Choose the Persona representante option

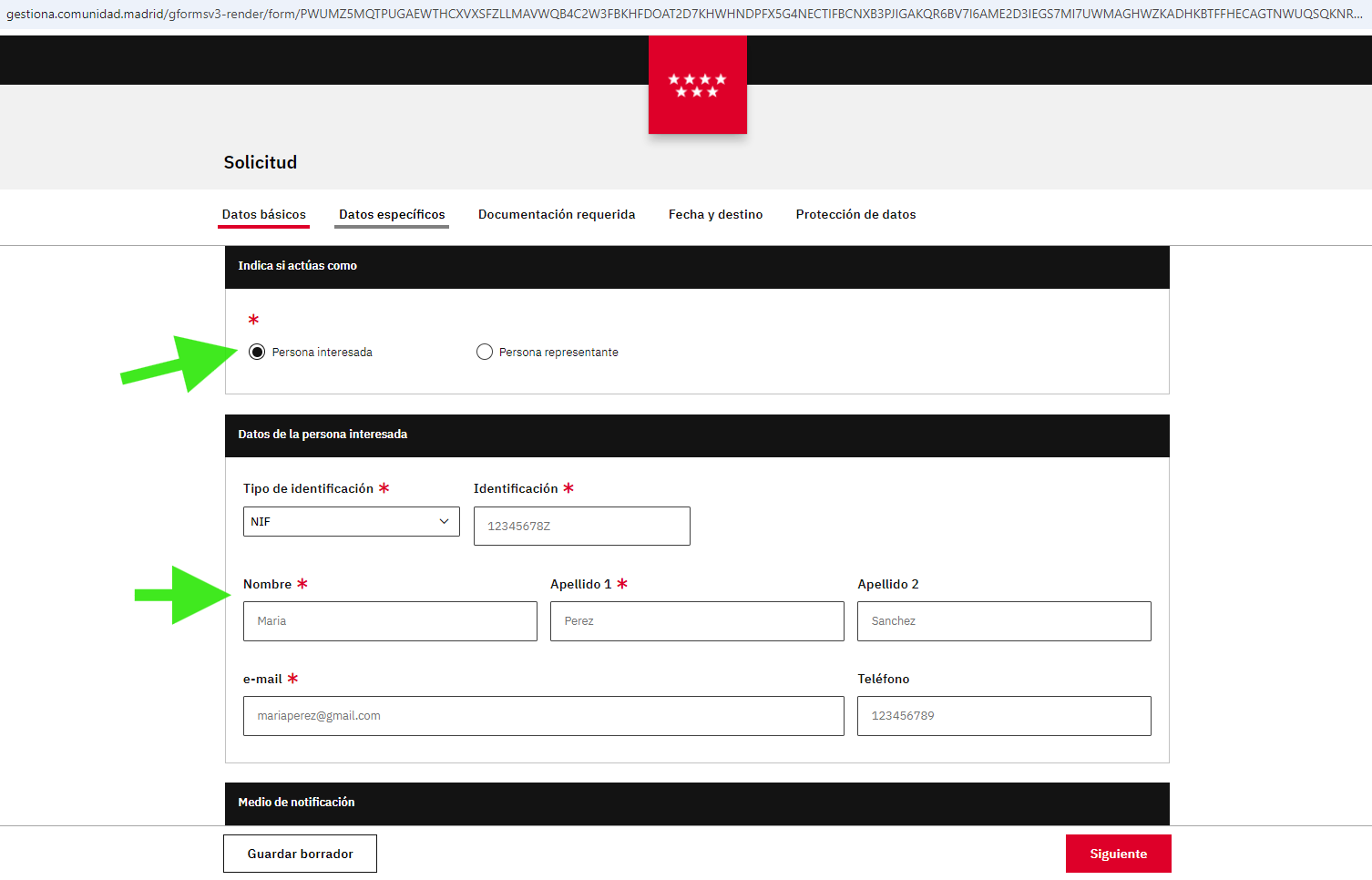click(x=485, y=353)
